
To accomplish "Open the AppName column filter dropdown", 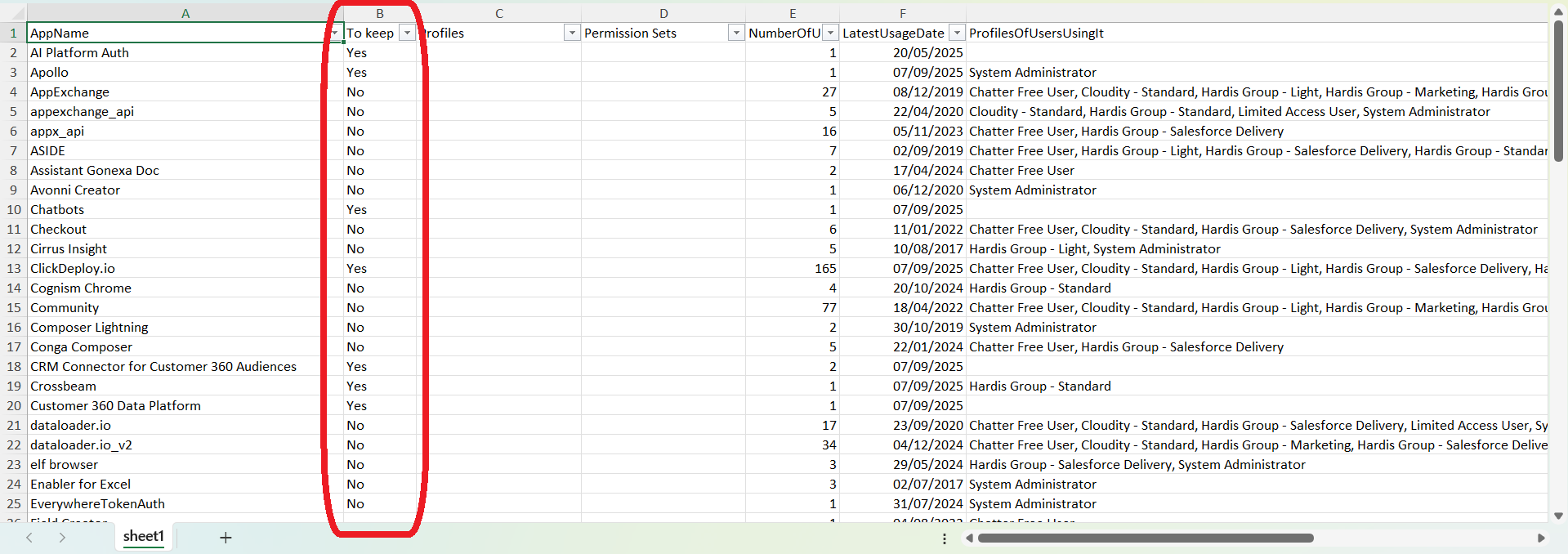I will 335,34.
